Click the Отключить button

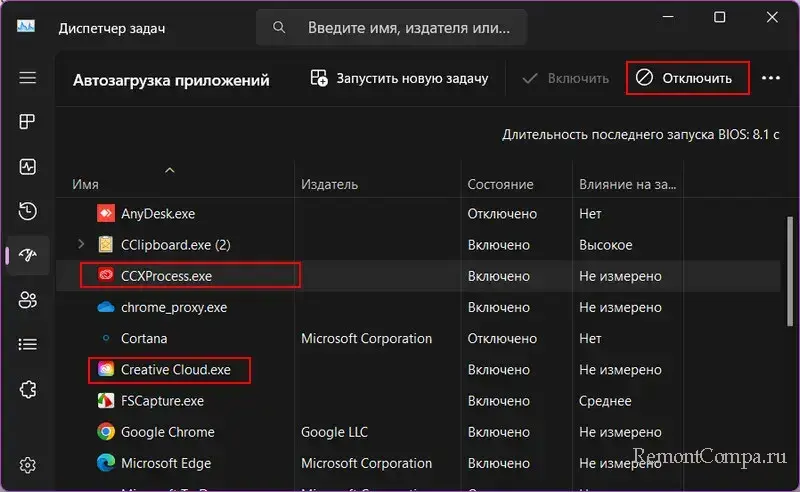687,78
